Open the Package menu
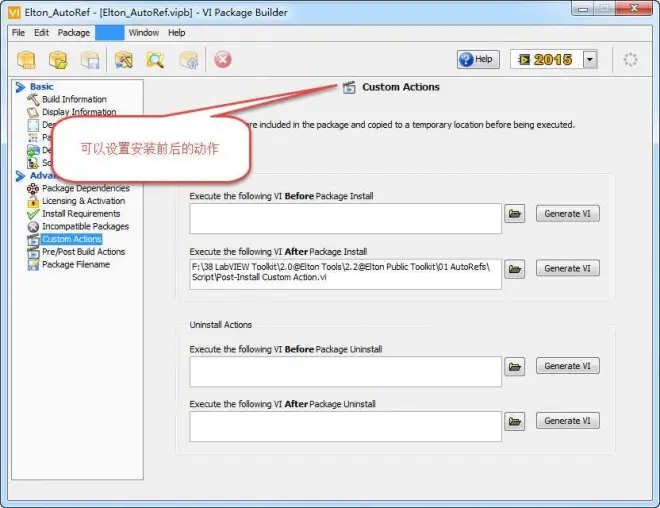 [x=74, y=32]
